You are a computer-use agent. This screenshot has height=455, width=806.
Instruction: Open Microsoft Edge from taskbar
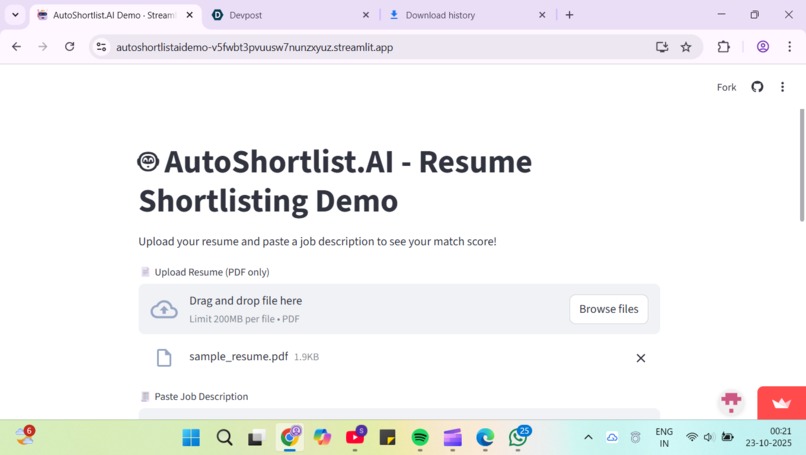click(485, 438)
